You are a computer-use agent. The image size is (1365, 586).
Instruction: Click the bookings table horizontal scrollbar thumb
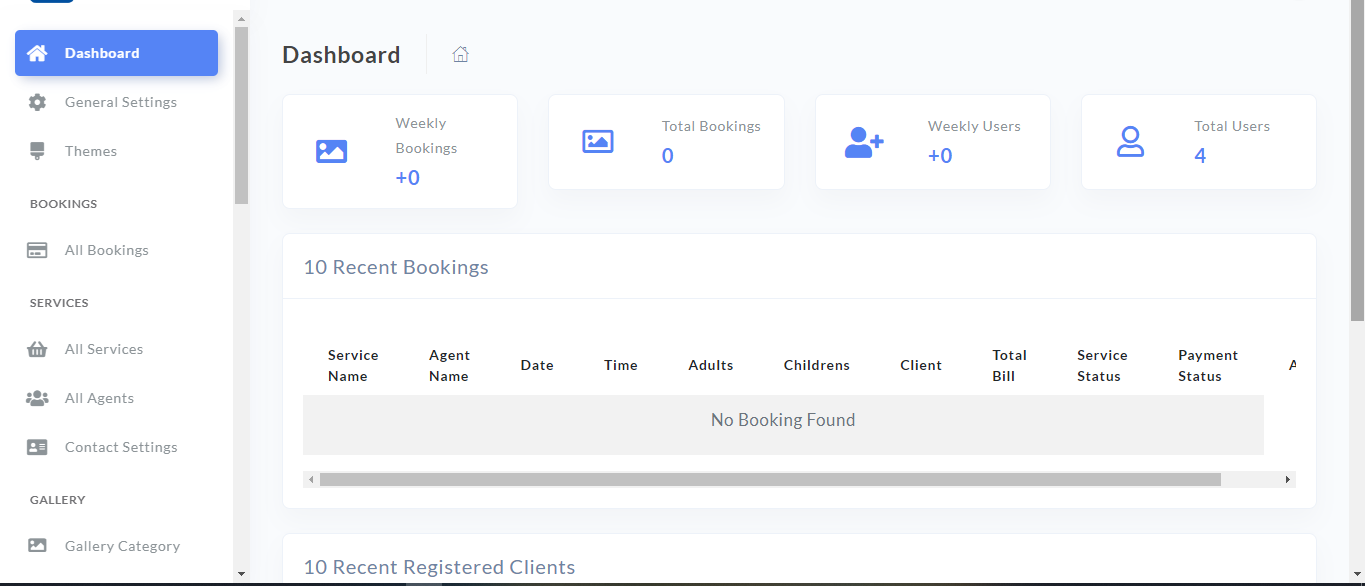point(770,480)
